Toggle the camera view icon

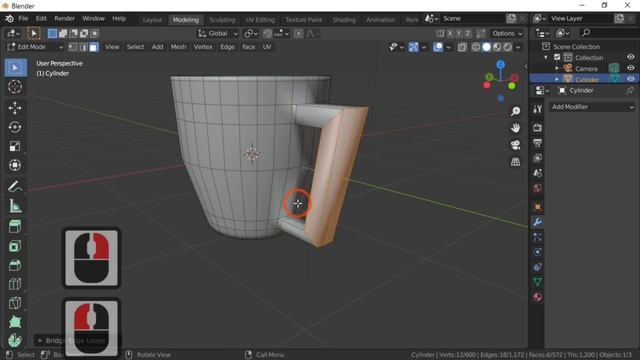pyautogui.click(x=516, y=145)
